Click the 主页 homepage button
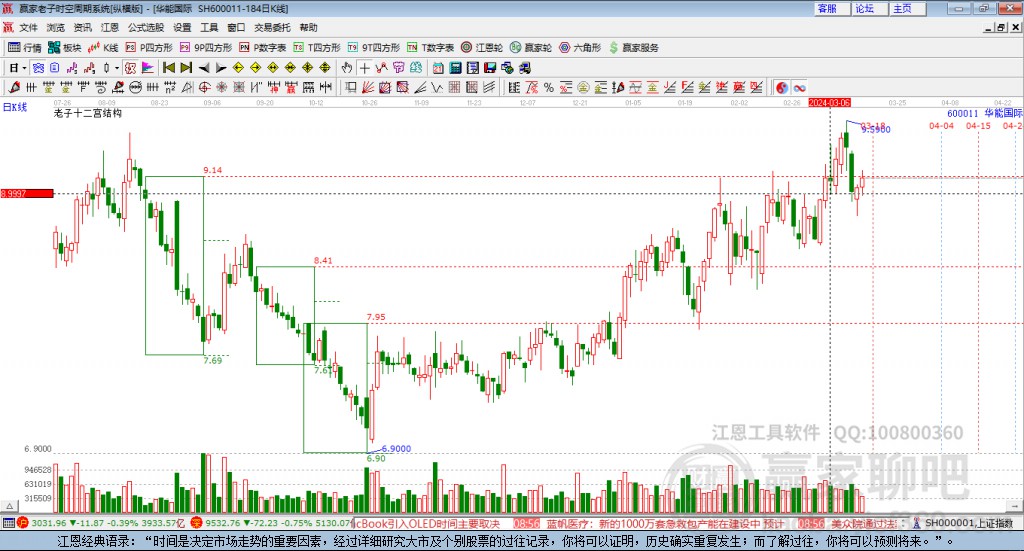The image size is (1024, 551). [x=908, y=8]
